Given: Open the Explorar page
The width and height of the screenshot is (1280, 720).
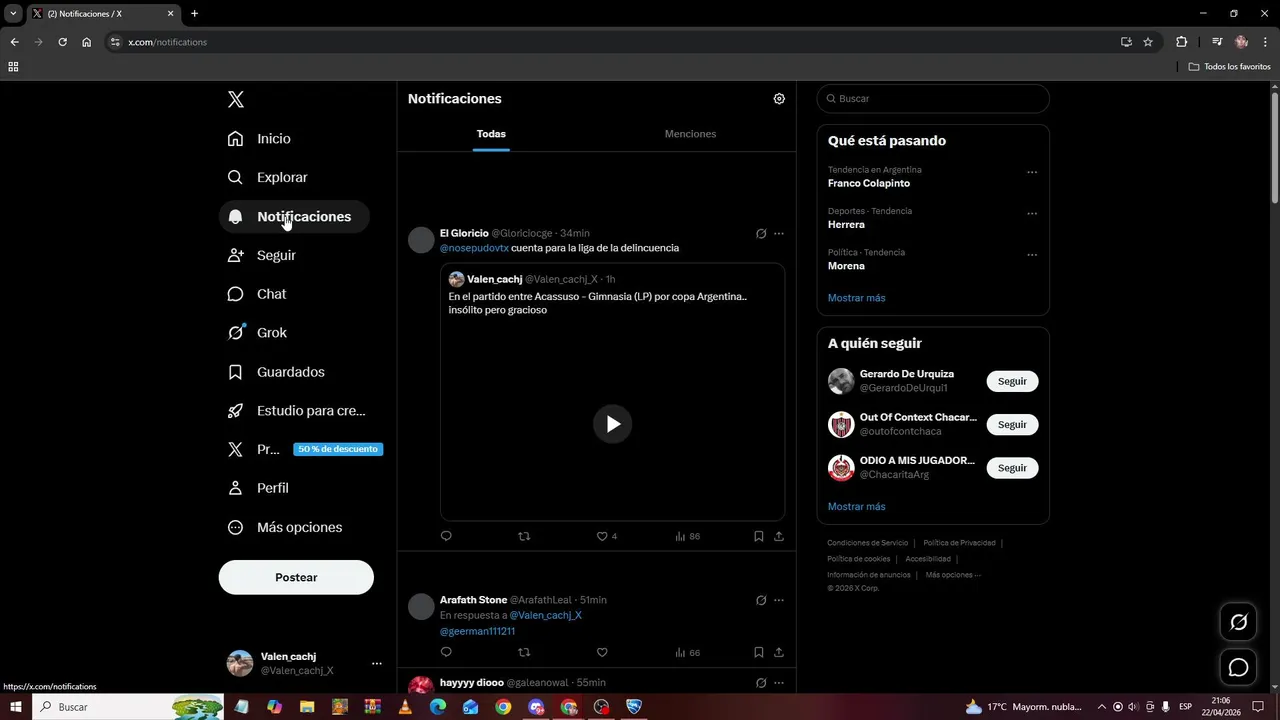Looking at the screenshot, I should click(x=268, y=177).
